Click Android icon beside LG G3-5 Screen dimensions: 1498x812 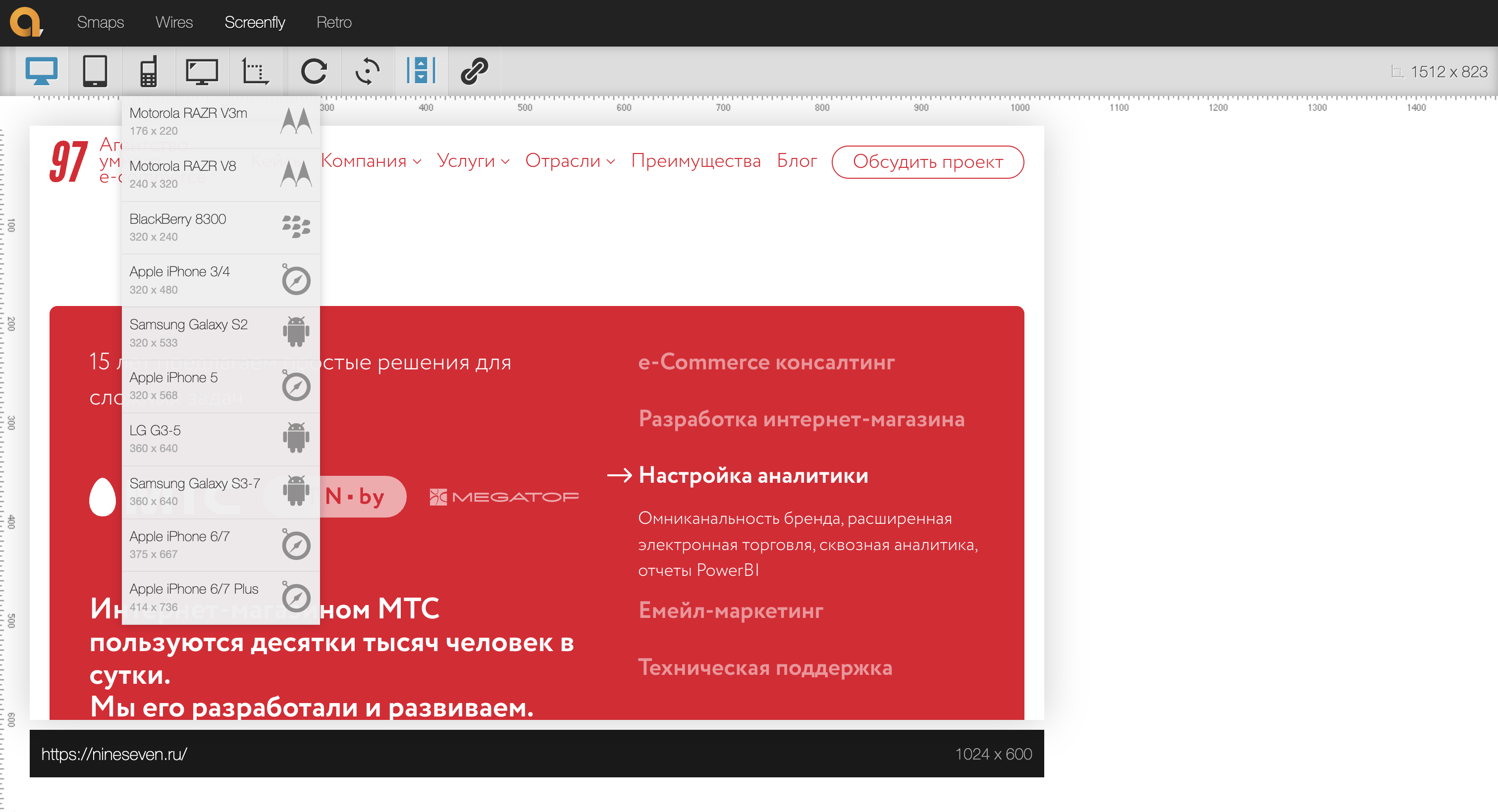[x=296, y=438]
